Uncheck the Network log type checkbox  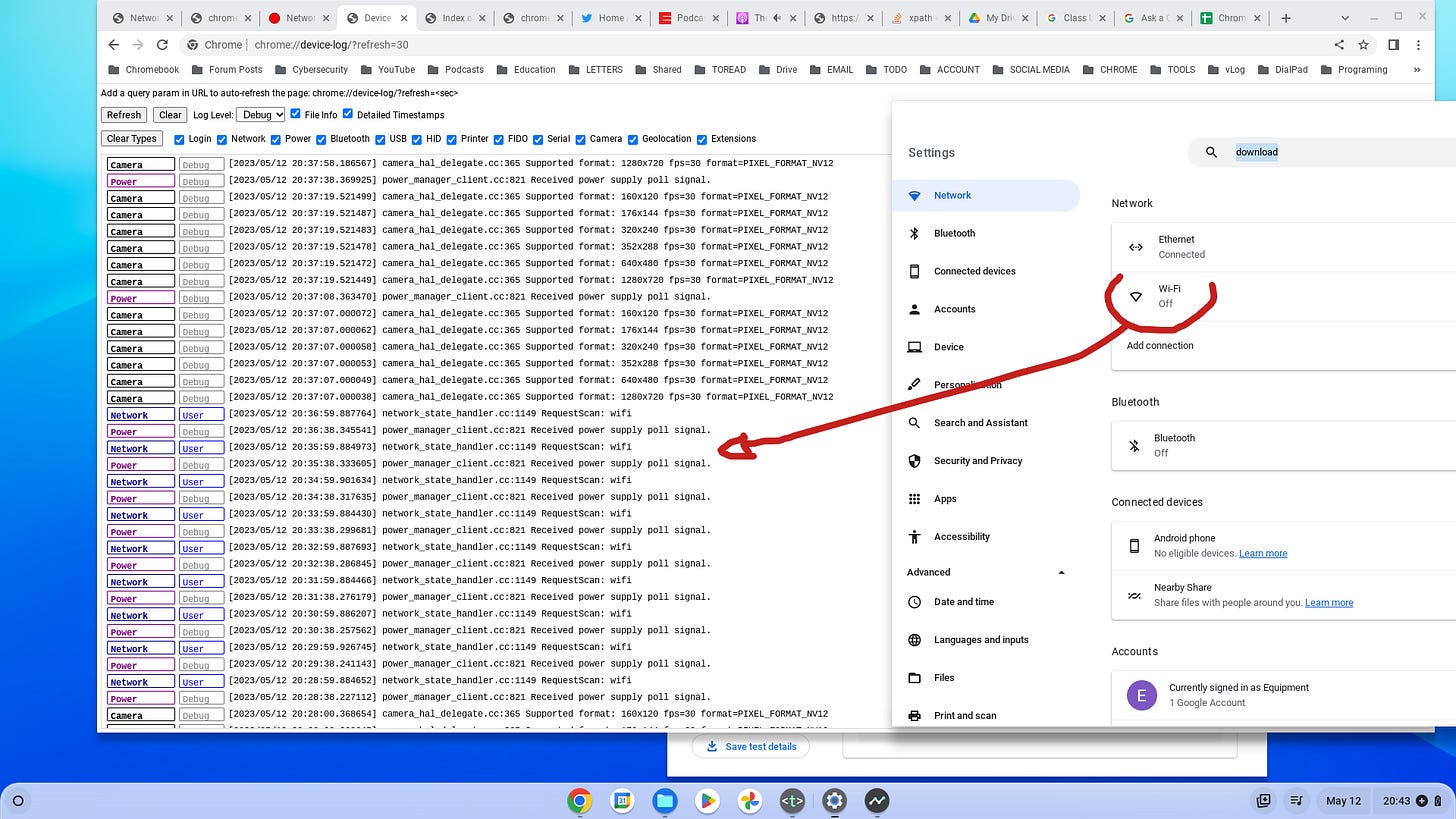[x=222, y=139]
